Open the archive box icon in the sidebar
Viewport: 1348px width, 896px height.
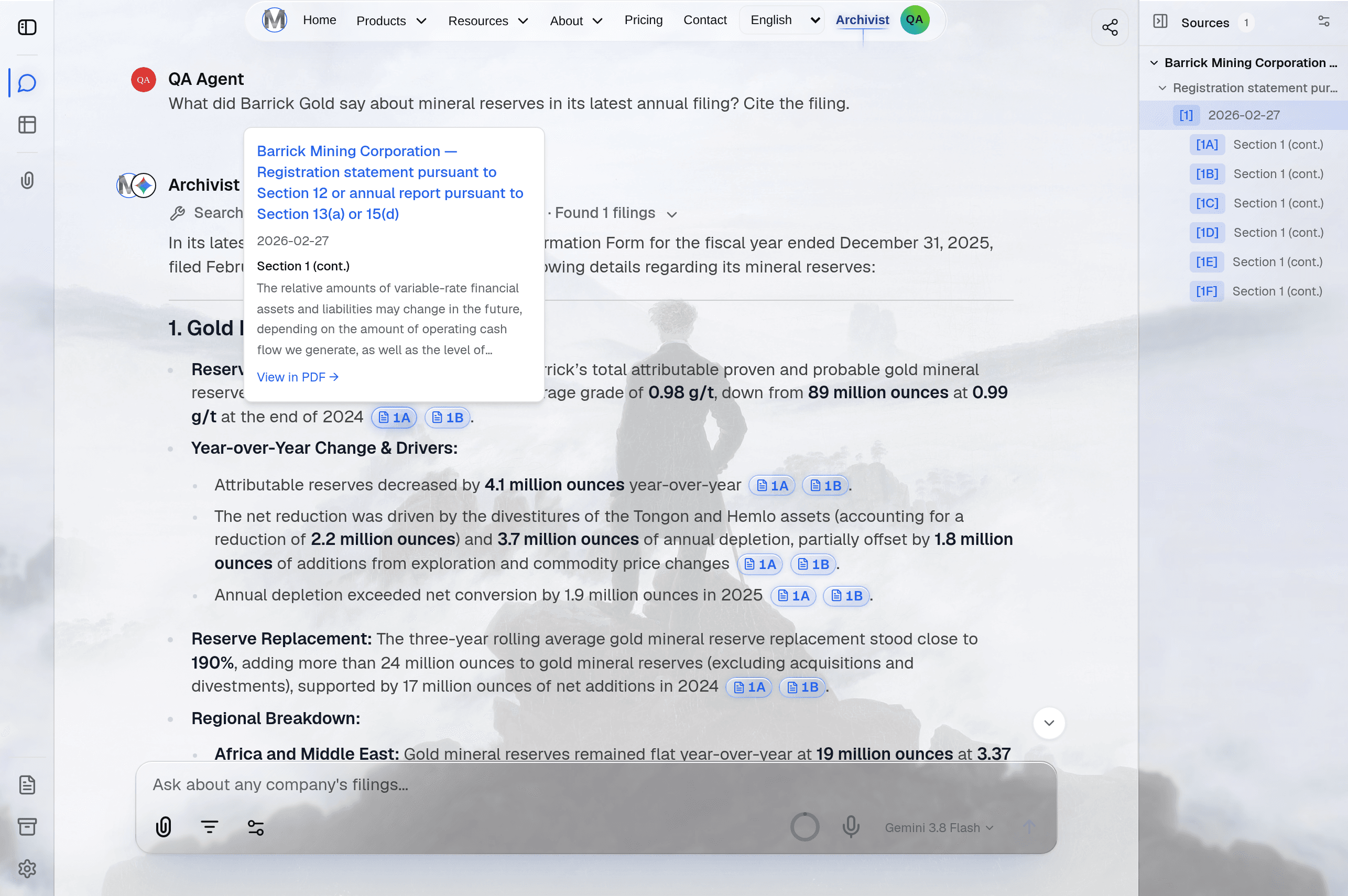click(x=27, y=826)
